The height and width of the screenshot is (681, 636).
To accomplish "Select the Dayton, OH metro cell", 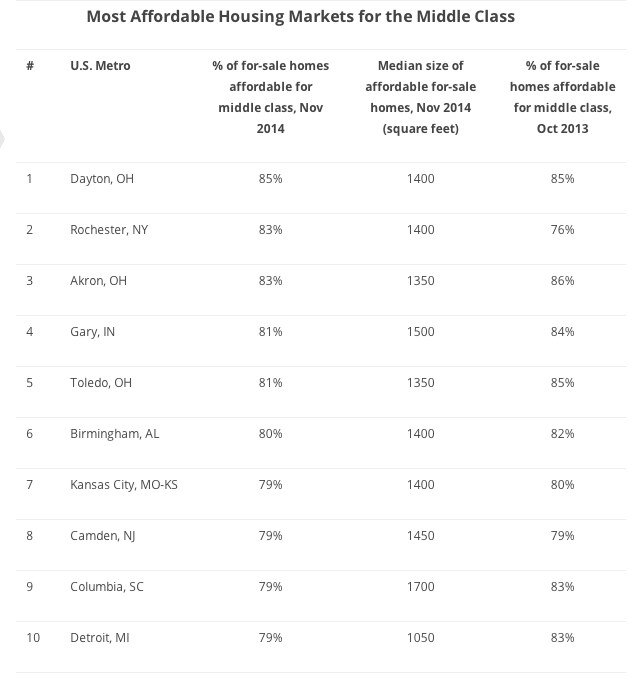I will coord(102,179).
